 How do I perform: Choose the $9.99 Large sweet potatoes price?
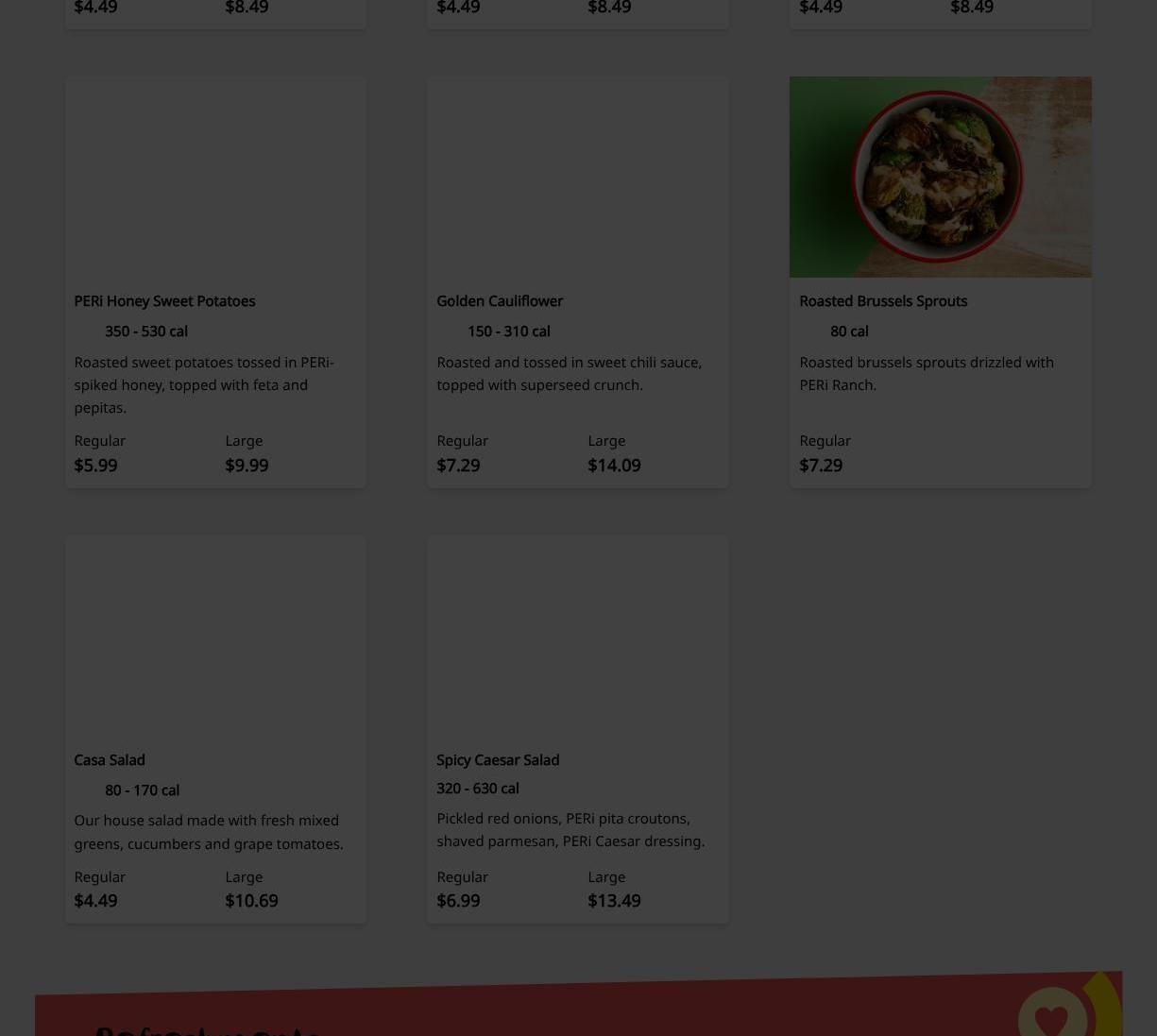click(x=247, y=465)
